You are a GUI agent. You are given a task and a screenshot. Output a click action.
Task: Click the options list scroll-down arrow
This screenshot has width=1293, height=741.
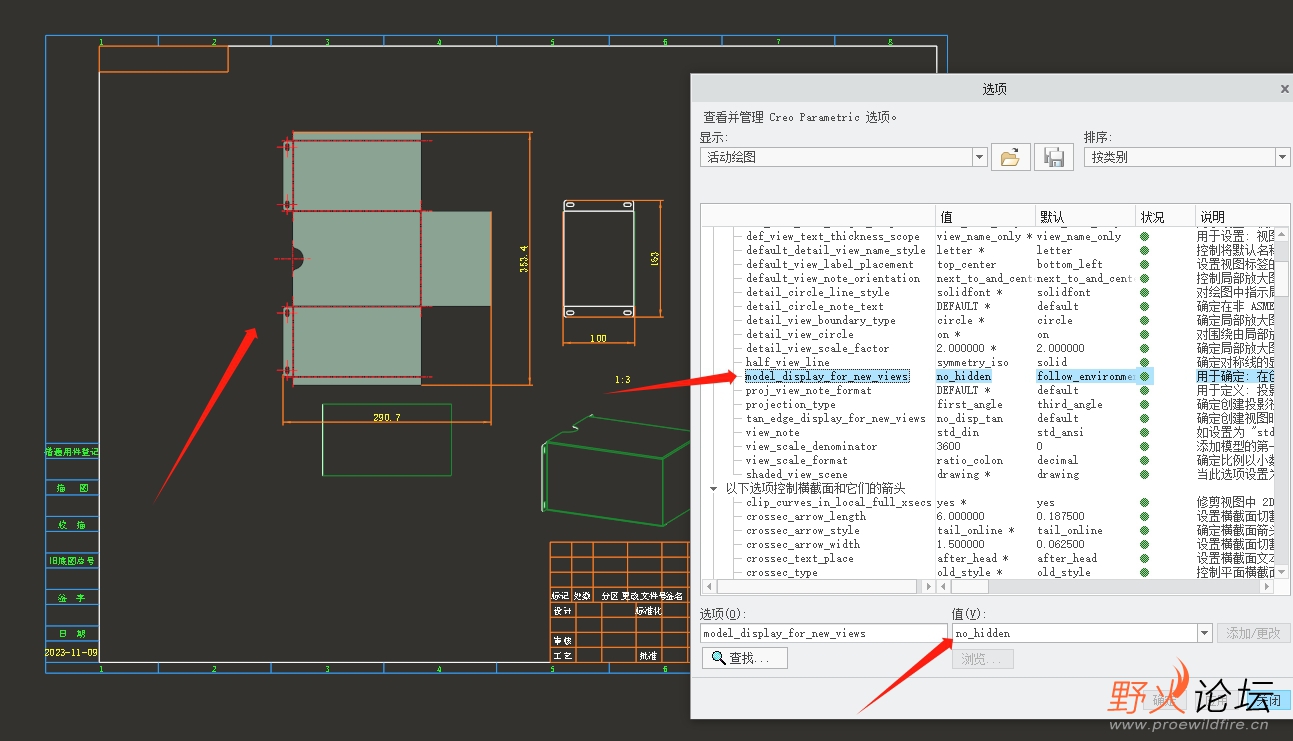1282,572
